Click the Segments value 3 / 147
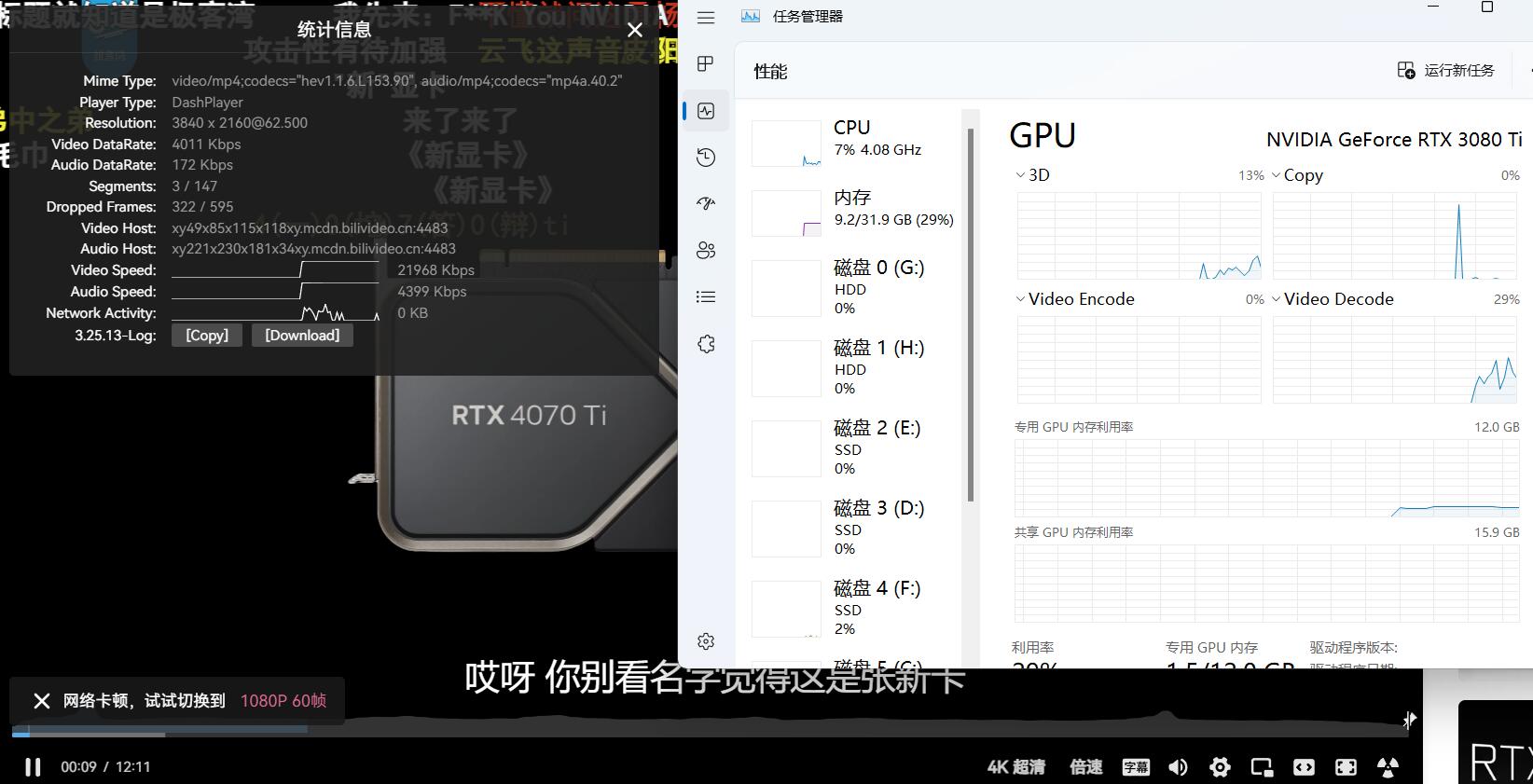The height and width of the screenshot is (784, 1533). pos(194,186)
